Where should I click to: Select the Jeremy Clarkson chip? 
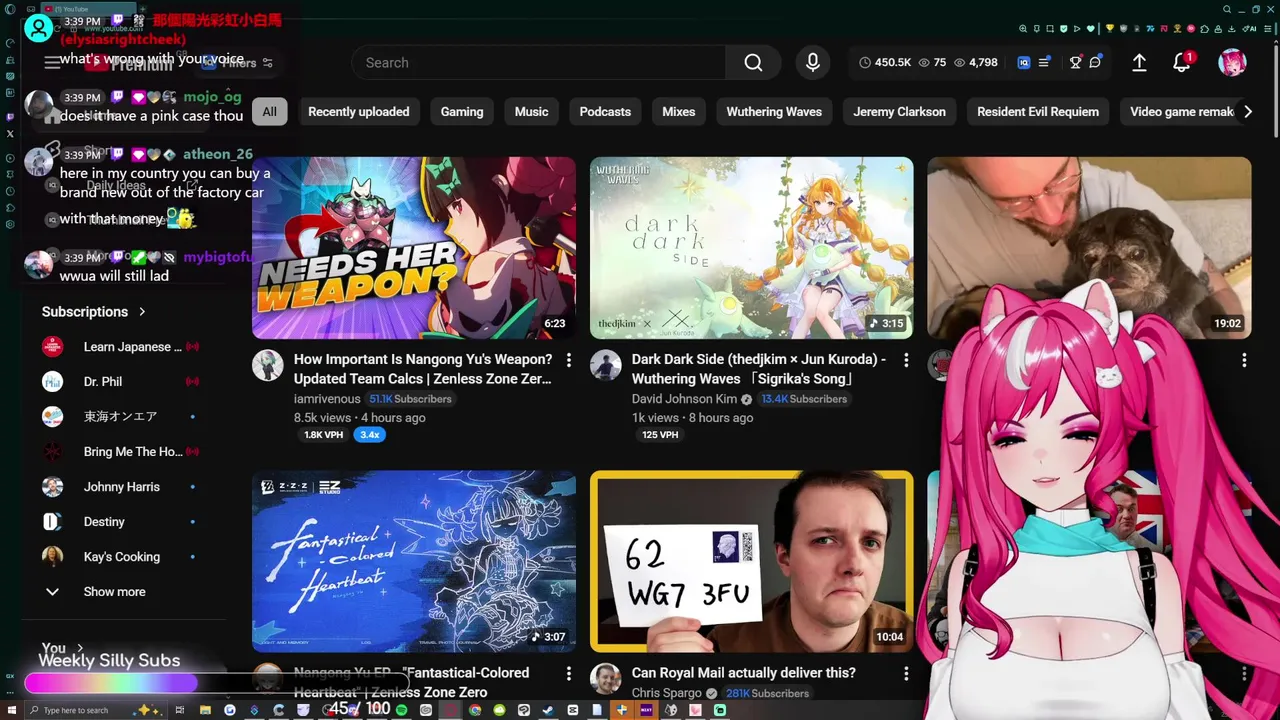click(x=899, y=112)
